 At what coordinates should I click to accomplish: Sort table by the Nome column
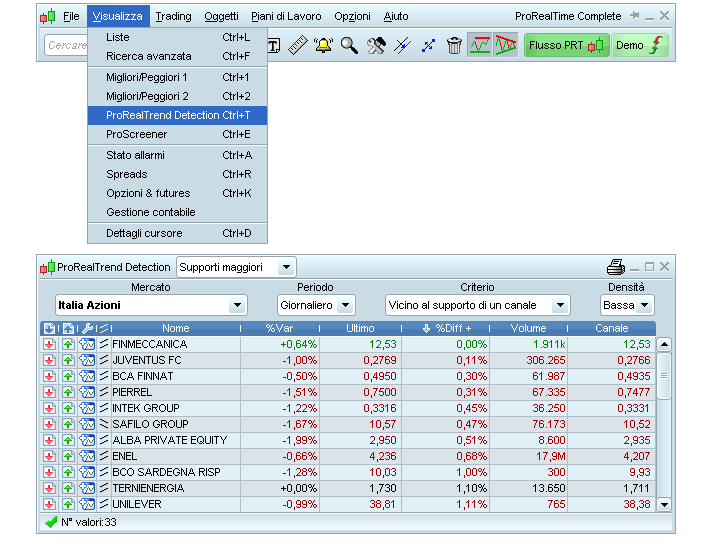[x=176, y=329]
